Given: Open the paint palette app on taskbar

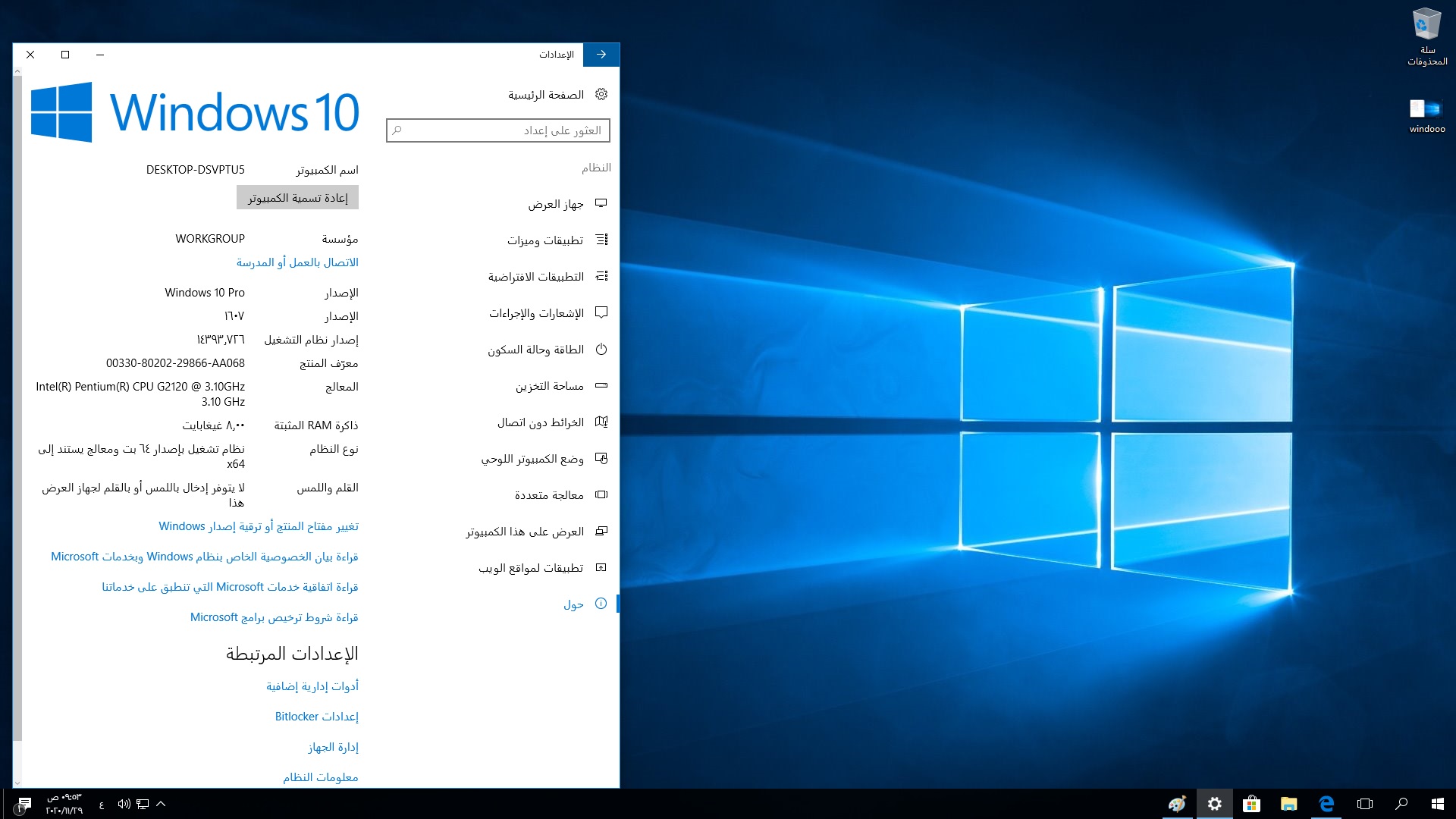Looking at the screenshot, I should 1177,804.
